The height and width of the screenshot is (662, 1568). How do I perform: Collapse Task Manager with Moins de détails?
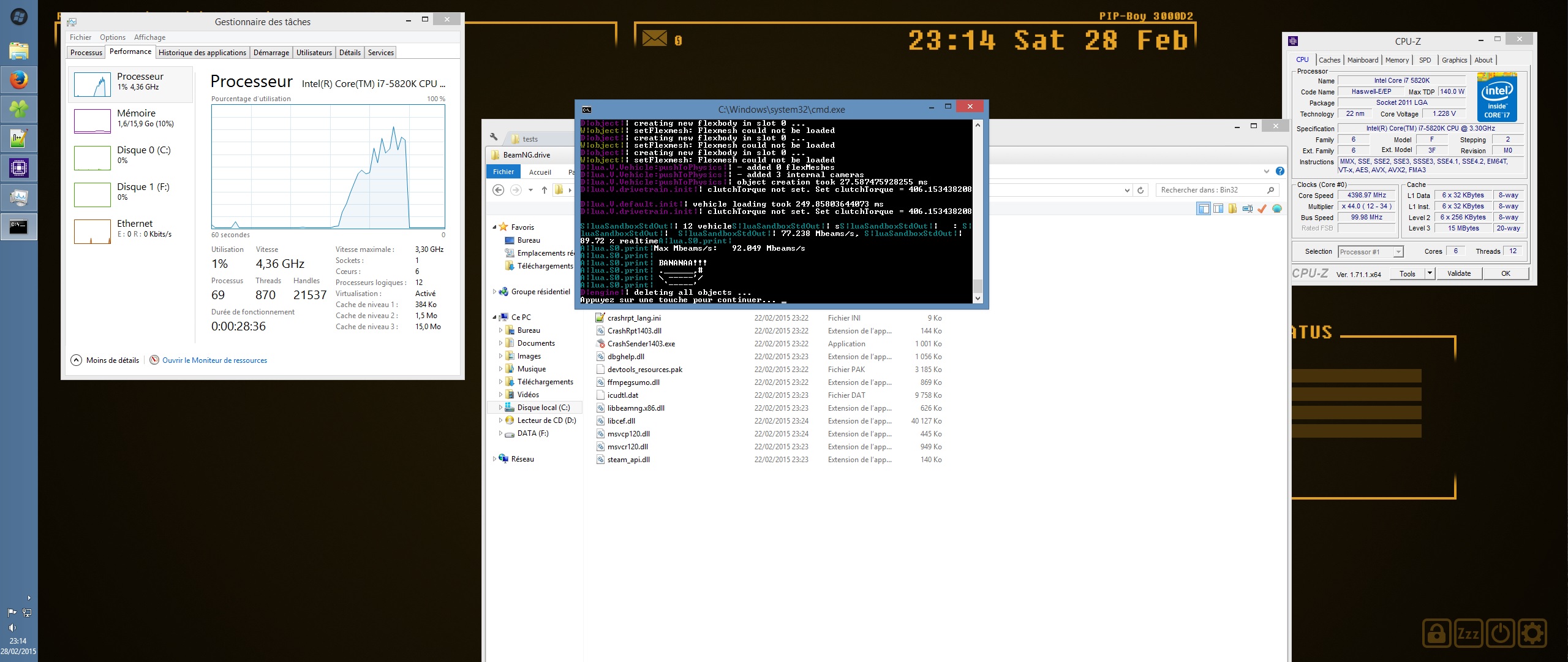click(x=105, y=360)
